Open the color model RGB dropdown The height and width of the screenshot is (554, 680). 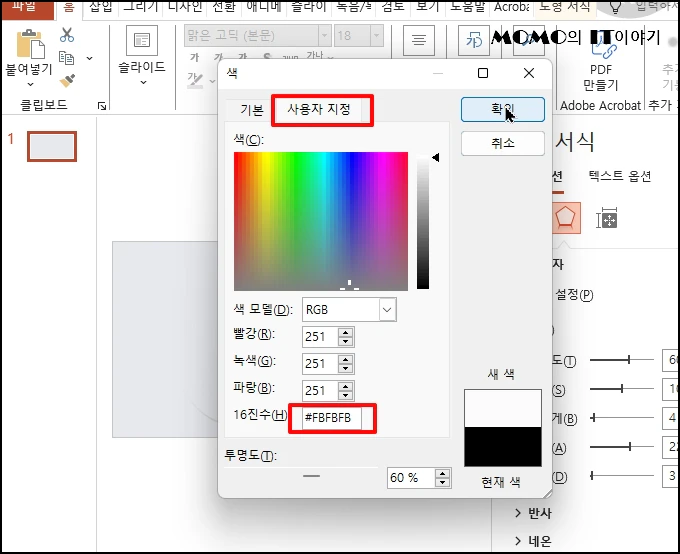(x=387, y=310)
